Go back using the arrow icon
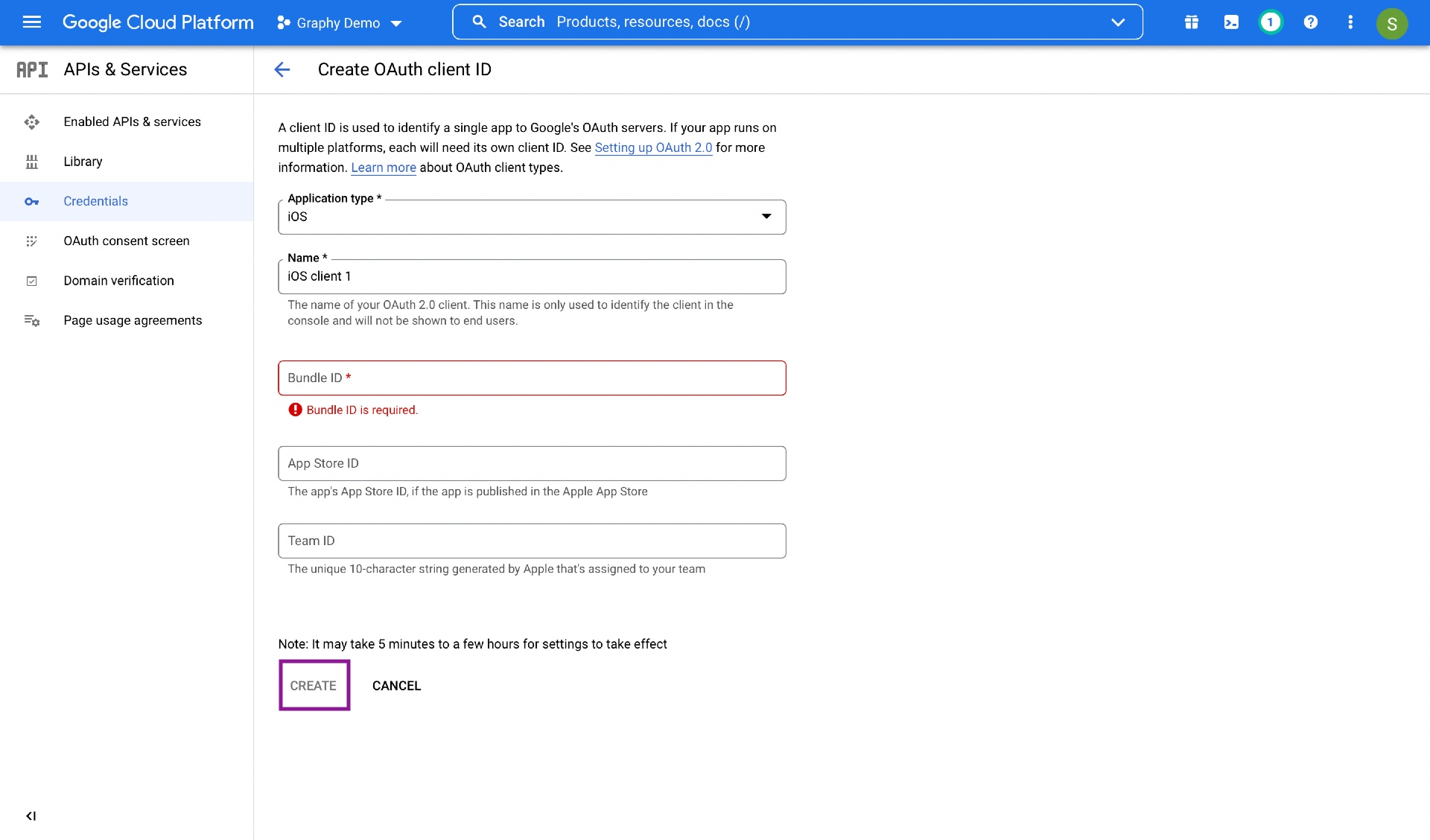Image resolution: width=1430 pixels, height=840 pixels. click(282, 69)
